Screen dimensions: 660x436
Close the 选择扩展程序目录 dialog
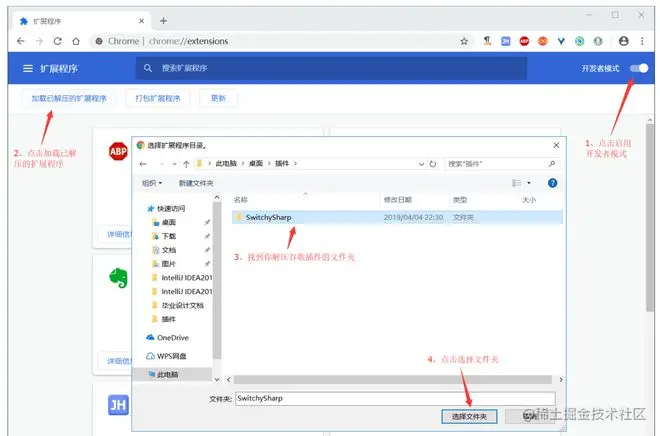pyautogui.click(x=556, y=145)
